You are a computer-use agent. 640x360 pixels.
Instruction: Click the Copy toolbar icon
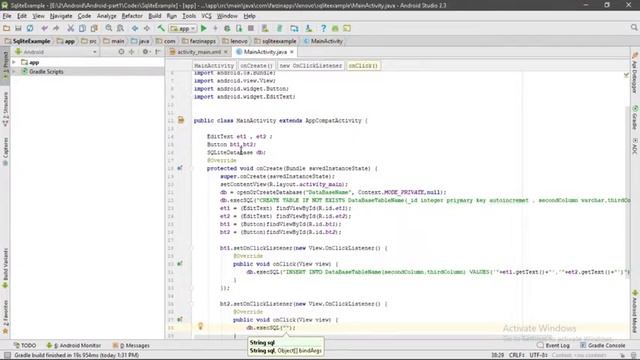(x=82, y=29)
